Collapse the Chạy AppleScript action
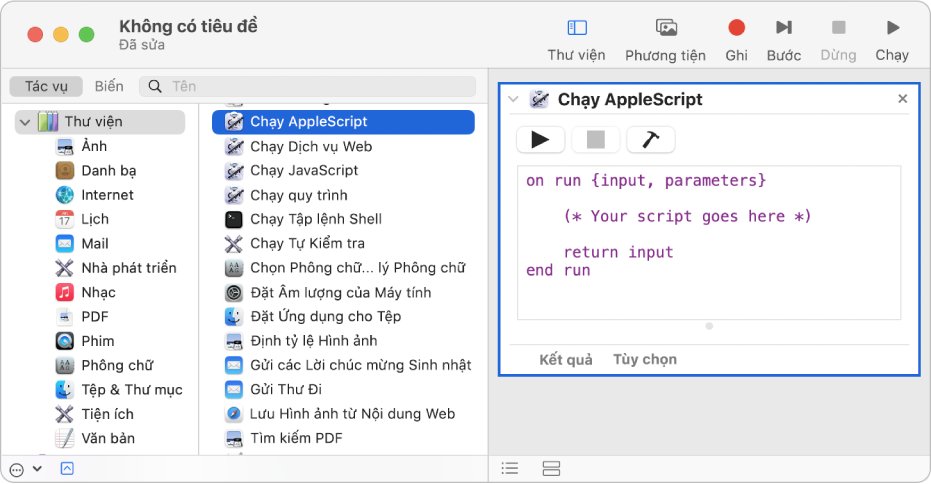 pos(513,99)
